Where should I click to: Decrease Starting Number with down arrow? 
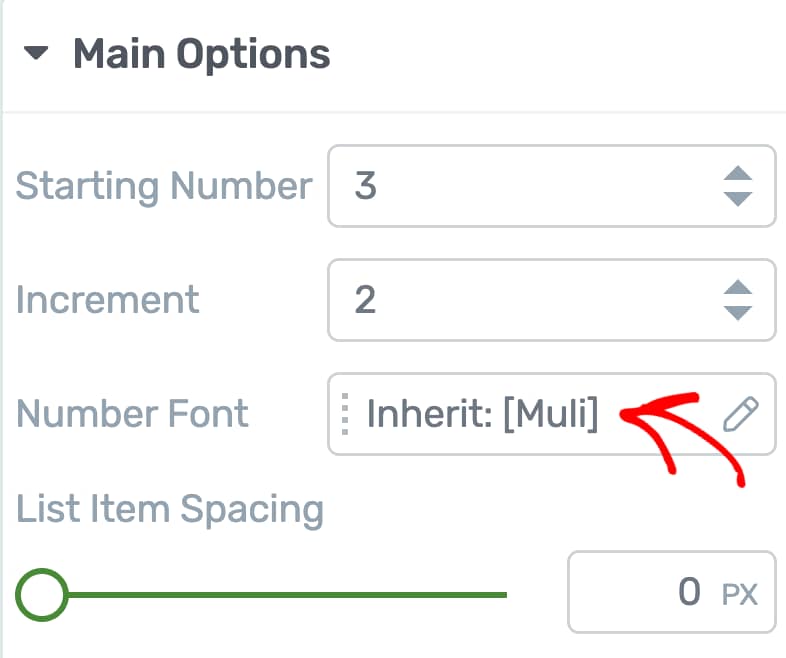point(738,199)
